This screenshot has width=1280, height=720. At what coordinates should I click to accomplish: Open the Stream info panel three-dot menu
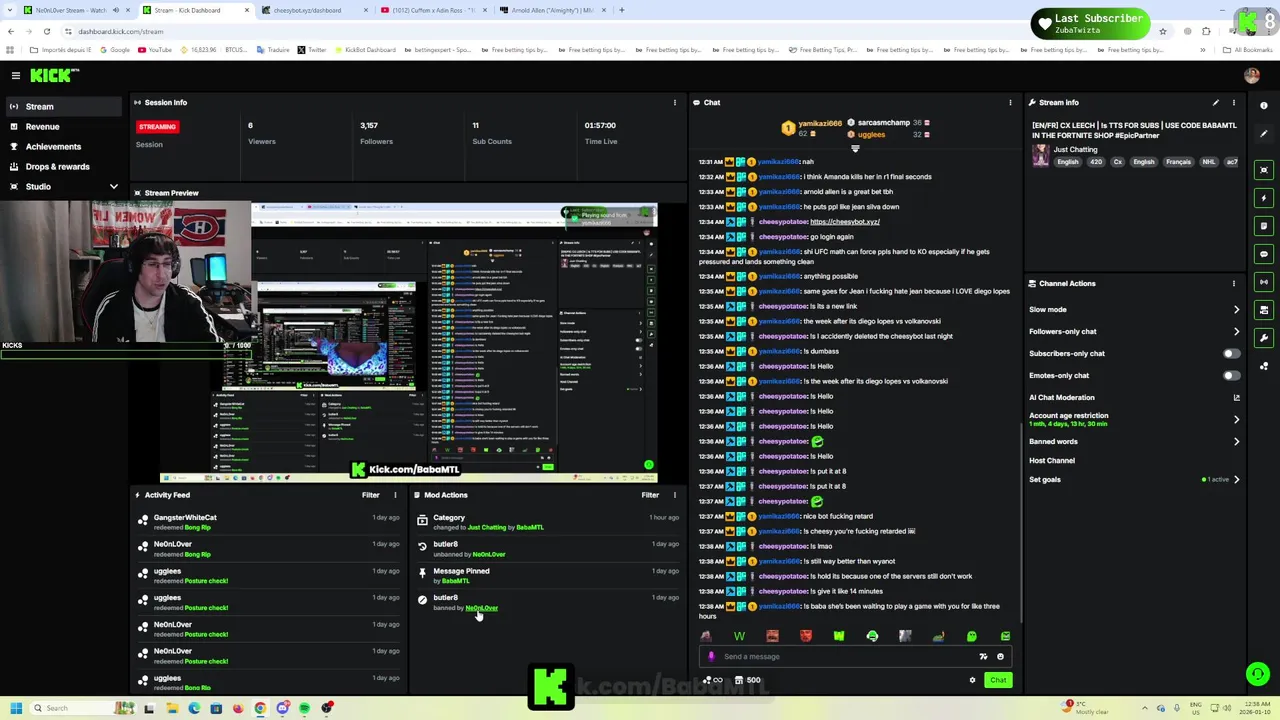(1234, 102)
